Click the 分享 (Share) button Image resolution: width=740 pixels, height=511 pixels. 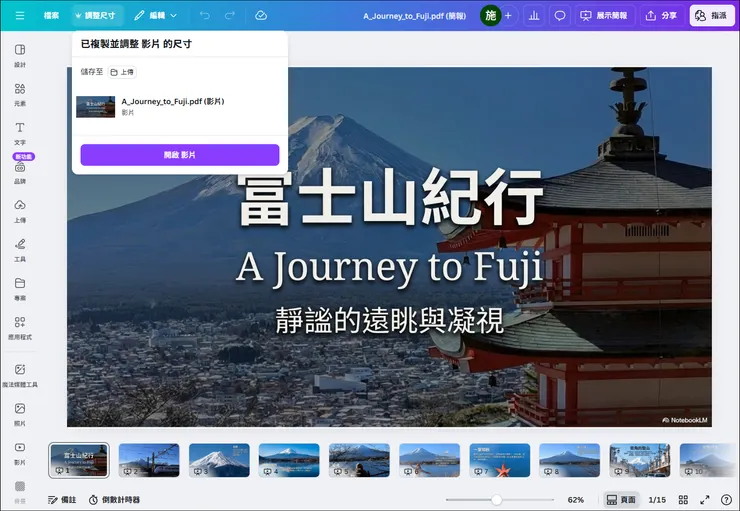[x=661, y=16]
